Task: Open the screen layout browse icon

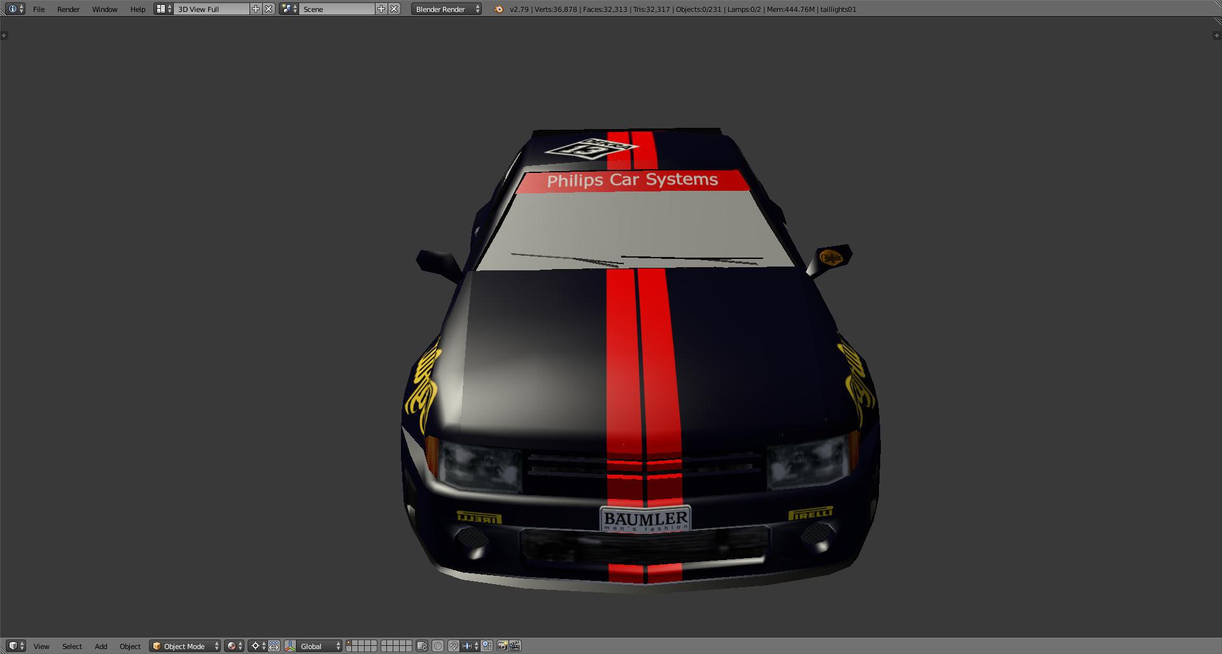Action: point(164,8)
